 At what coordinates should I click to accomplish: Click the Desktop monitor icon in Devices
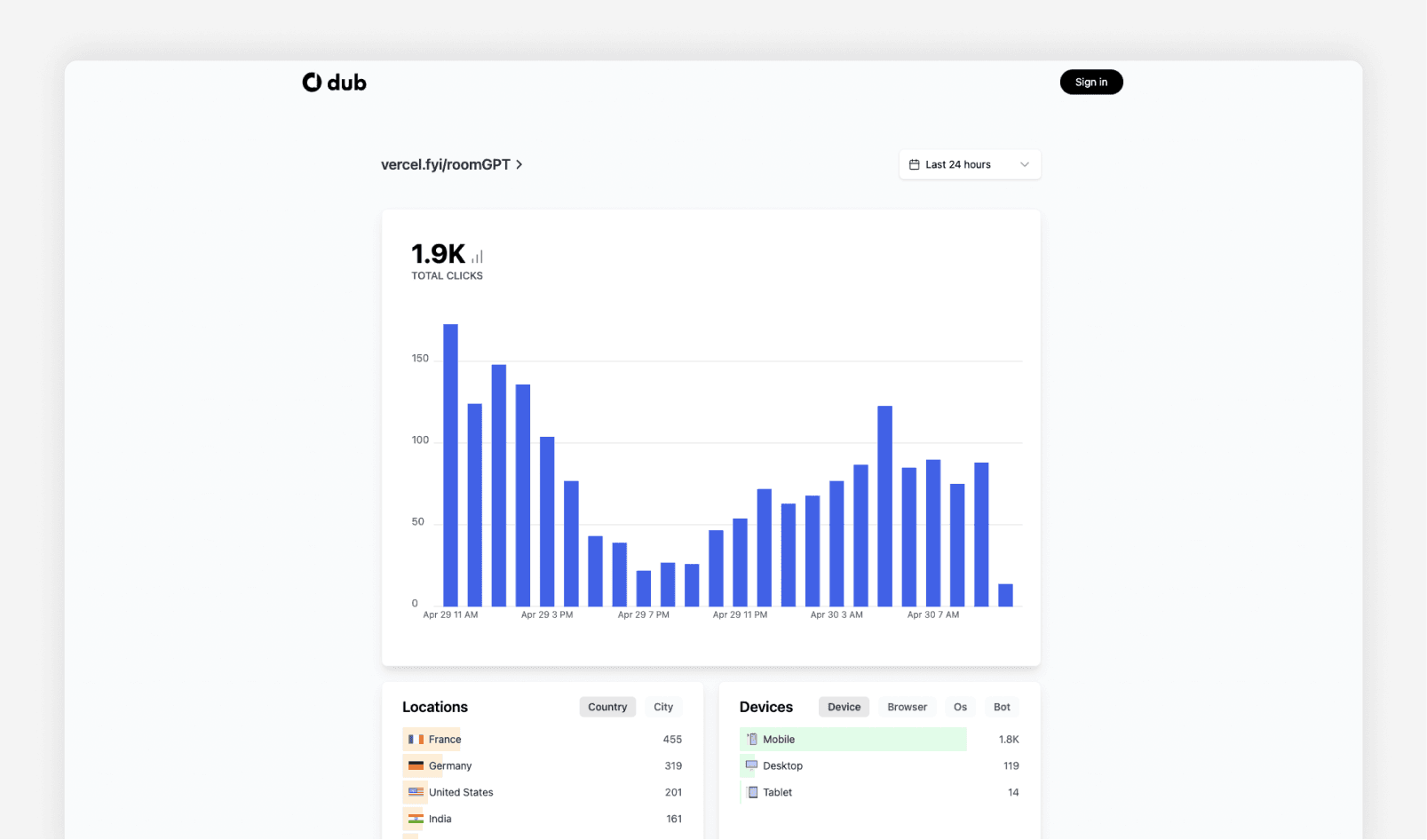(x=750, y=765)
